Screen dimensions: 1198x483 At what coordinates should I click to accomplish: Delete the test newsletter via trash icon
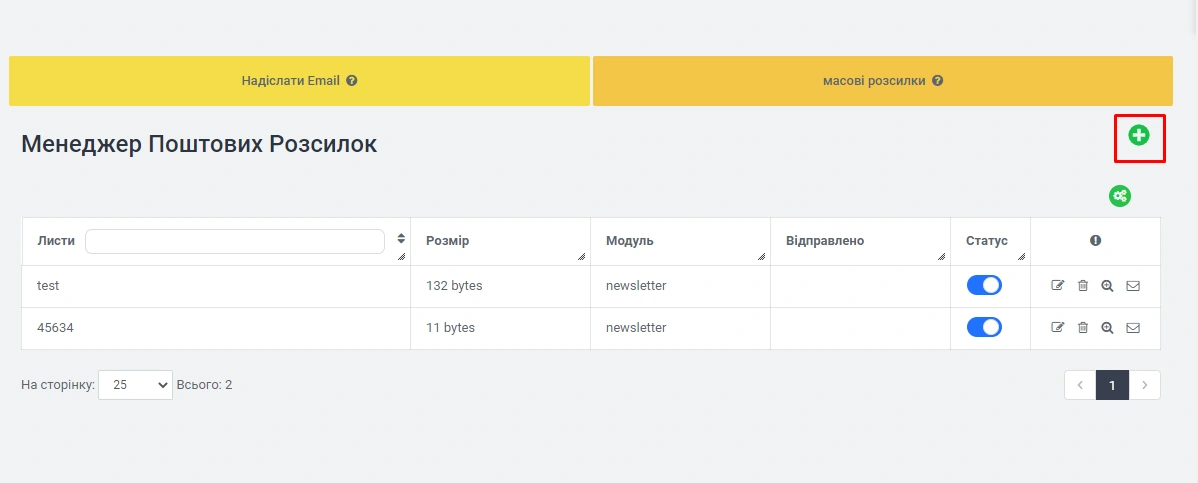pyautogui.click(x=1083, y=286)
